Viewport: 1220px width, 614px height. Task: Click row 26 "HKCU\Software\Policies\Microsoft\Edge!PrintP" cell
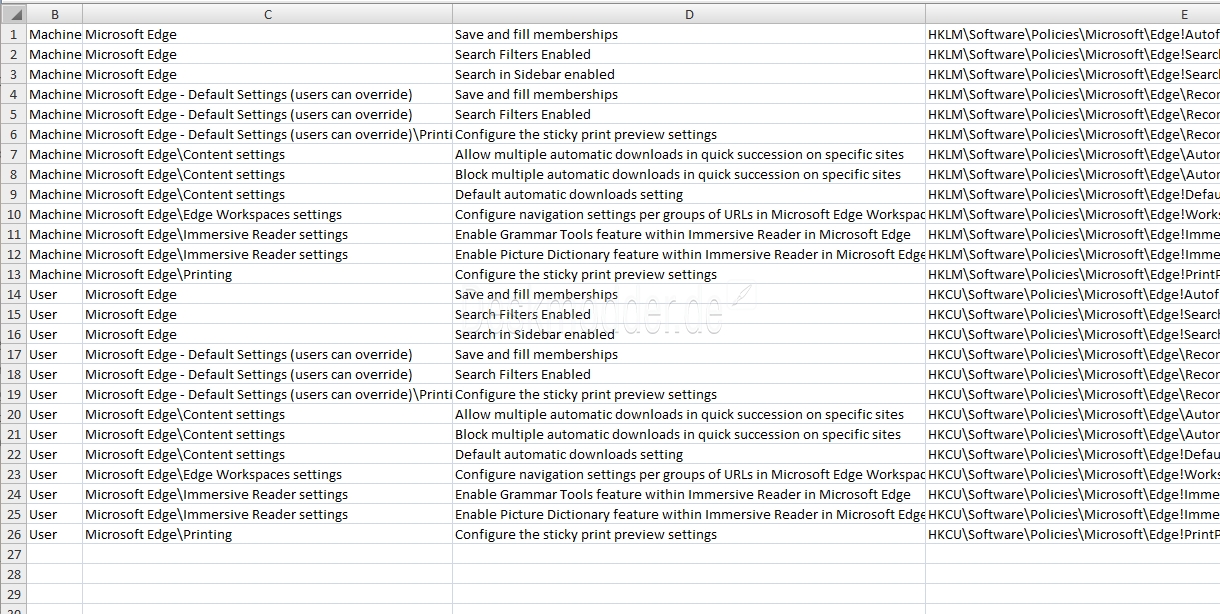pyautogui.click(x=1073, y=534)
